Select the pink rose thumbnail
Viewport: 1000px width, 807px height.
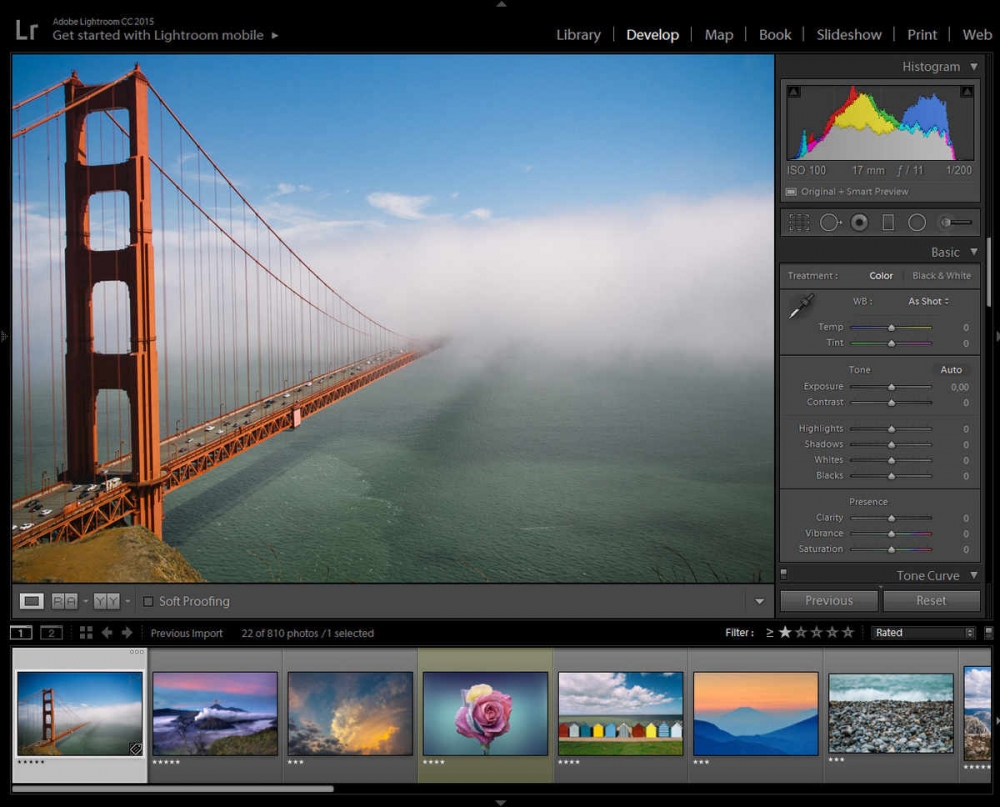click(485, 713)
